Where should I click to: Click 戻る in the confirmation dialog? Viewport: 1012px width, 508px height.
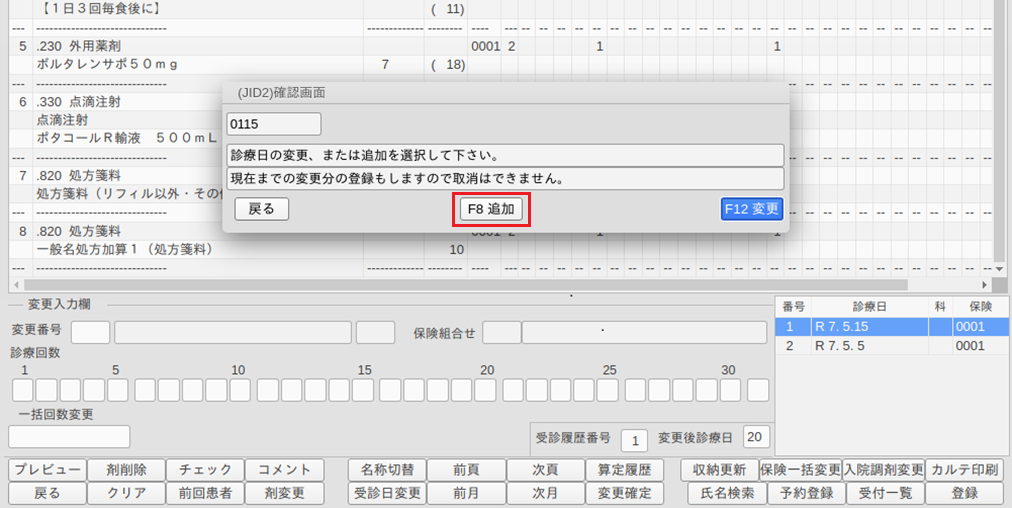click(x=261, y=209)
